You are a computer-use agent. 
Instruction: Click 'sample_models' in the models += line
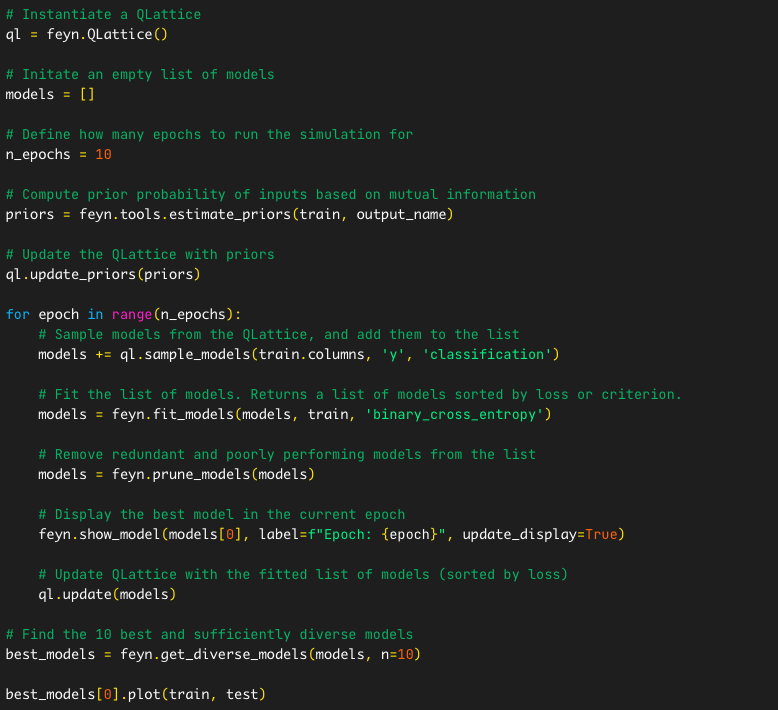pos(197,354)
